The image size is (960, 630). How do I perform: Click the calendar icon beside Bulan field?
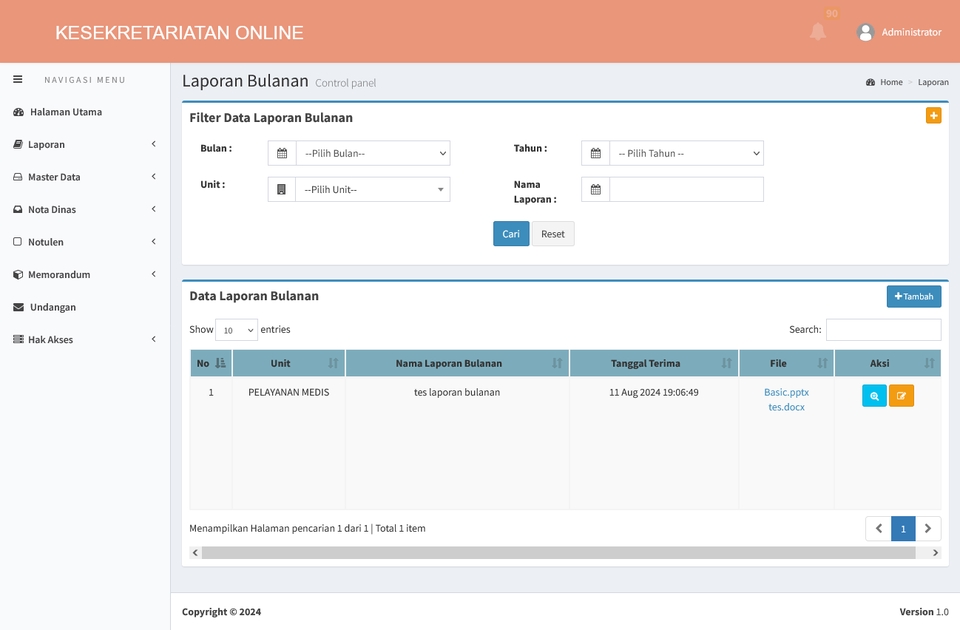280,152
